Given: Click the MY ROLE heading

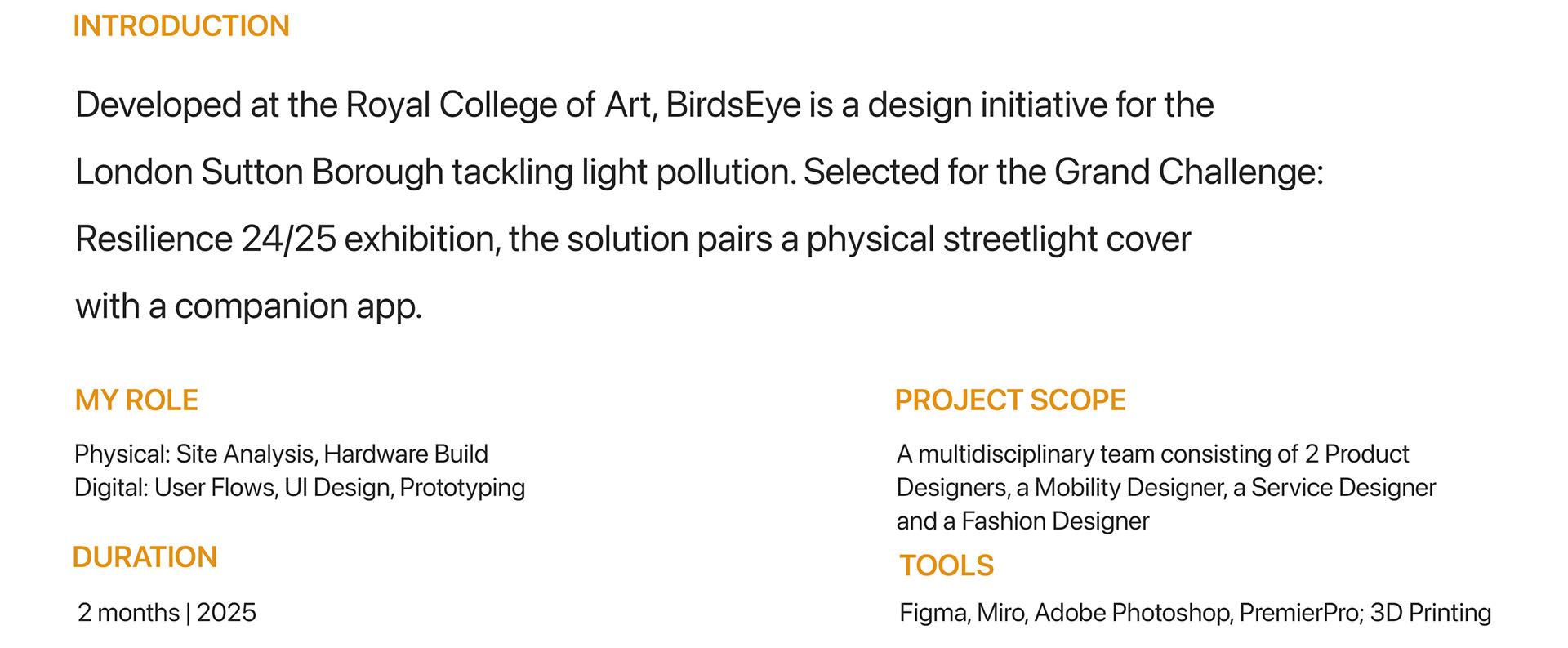Looking at the screenshot, I should (136, 400).
